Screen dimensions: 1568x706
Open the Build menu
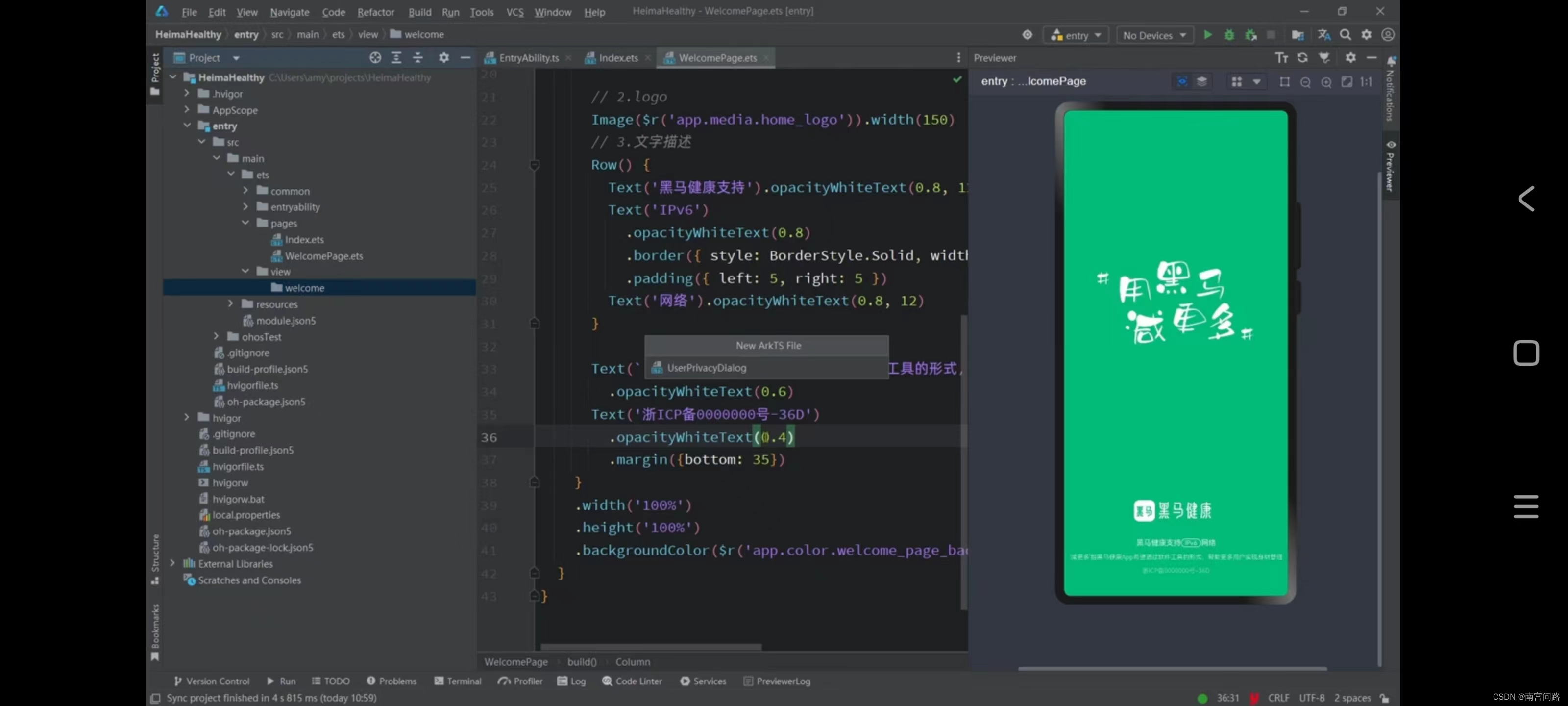click(x=419, y=12)
